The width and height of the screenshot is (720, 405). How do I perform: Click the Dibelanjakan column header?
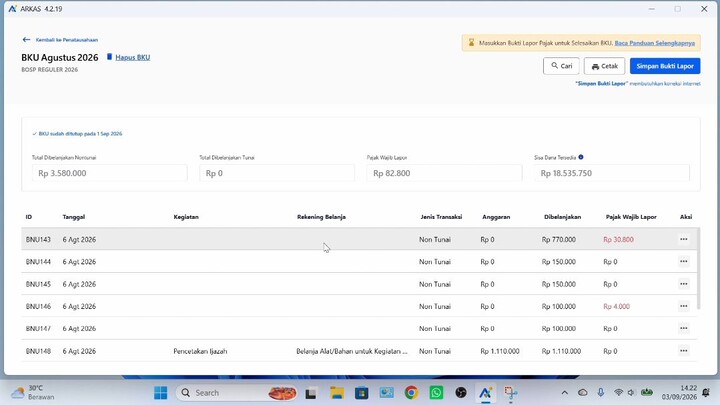coord(562,217)
